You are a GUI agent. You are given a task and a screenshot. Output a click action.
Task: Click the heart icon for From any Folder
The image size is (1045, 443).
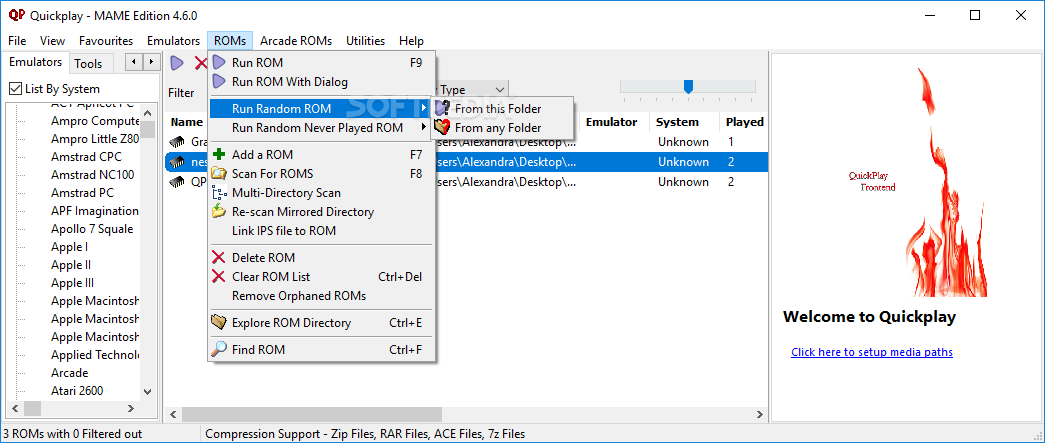[x=441, y=127]
